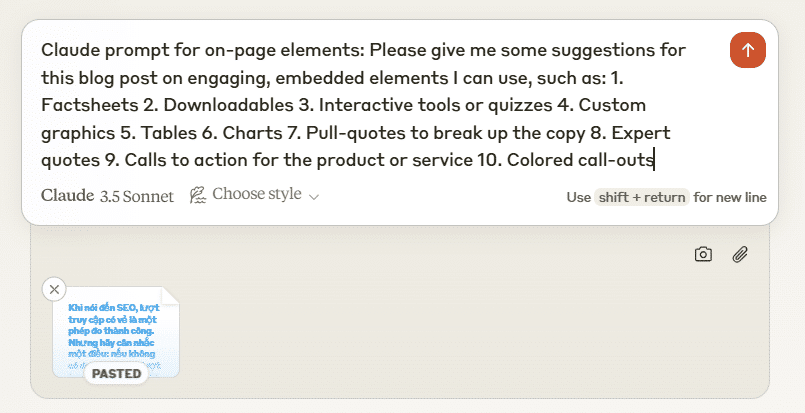Expand the chevron next to Choose style
Viewport: 805px width, 413px height.
point(314,197)
